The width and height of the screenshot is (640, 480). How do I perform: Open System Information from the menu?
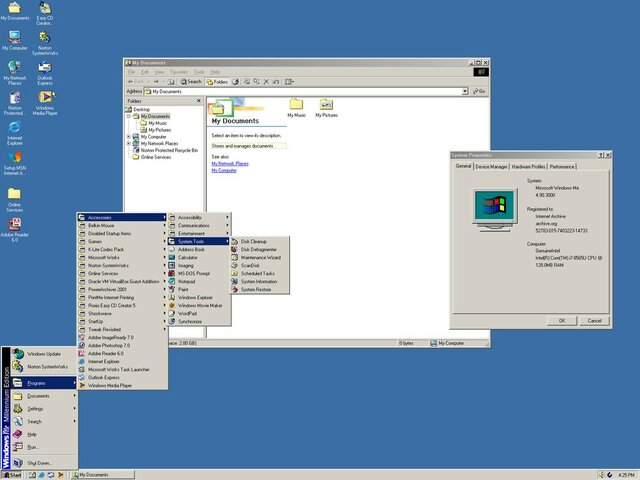(260, 282)
